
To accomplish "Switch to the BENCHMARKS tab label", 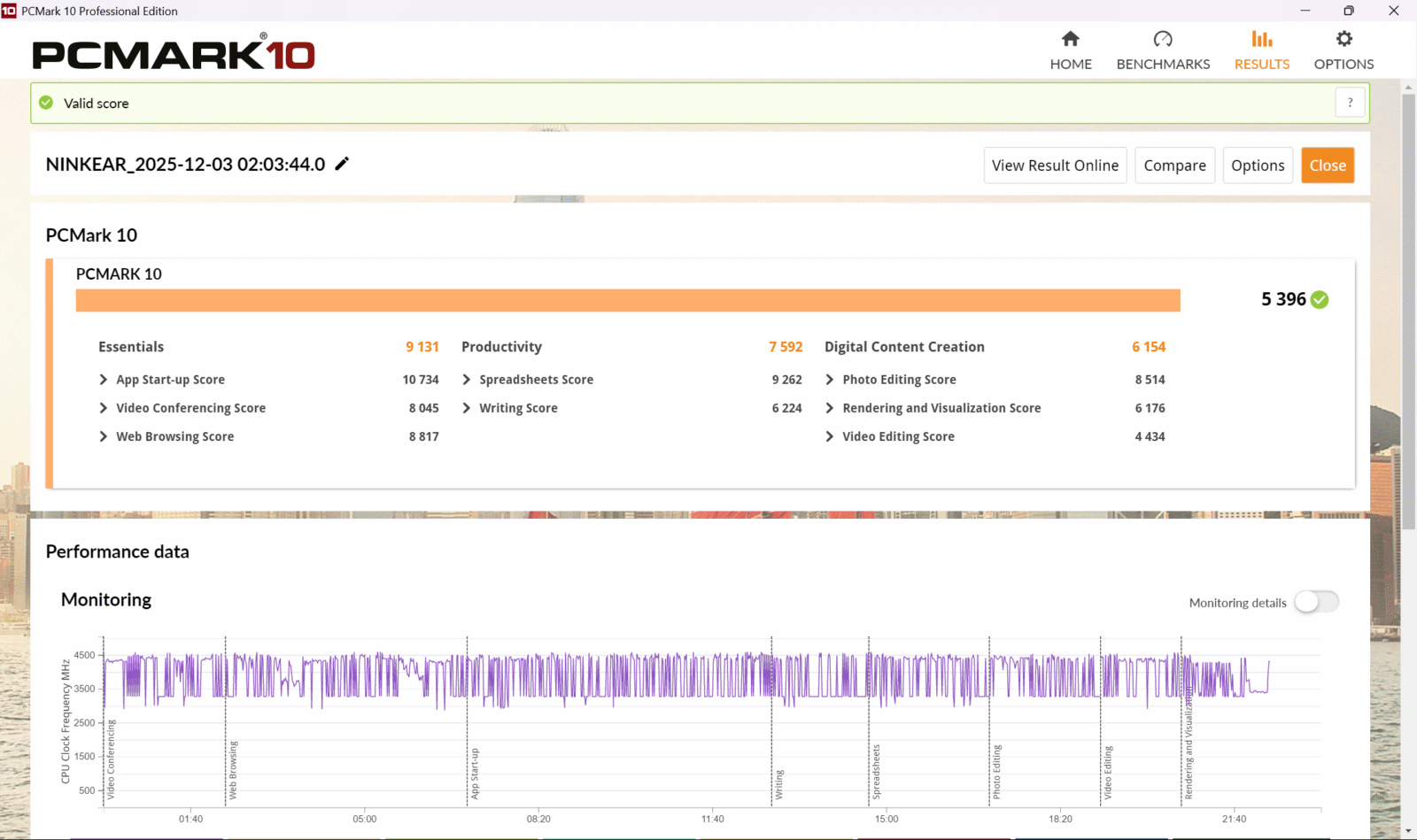I will click(x=1162, y=65).
